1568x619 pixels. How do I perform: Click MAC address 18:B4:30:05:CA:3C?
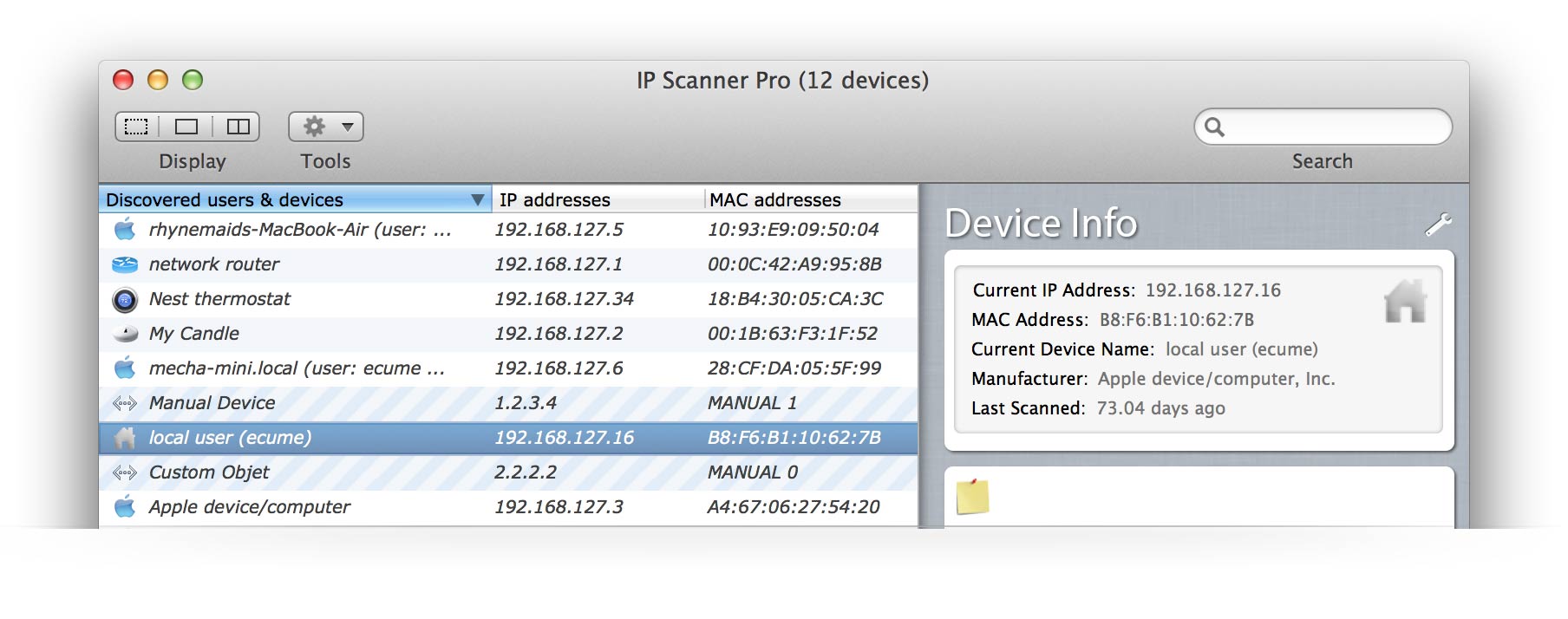click(x=795, y=299)
